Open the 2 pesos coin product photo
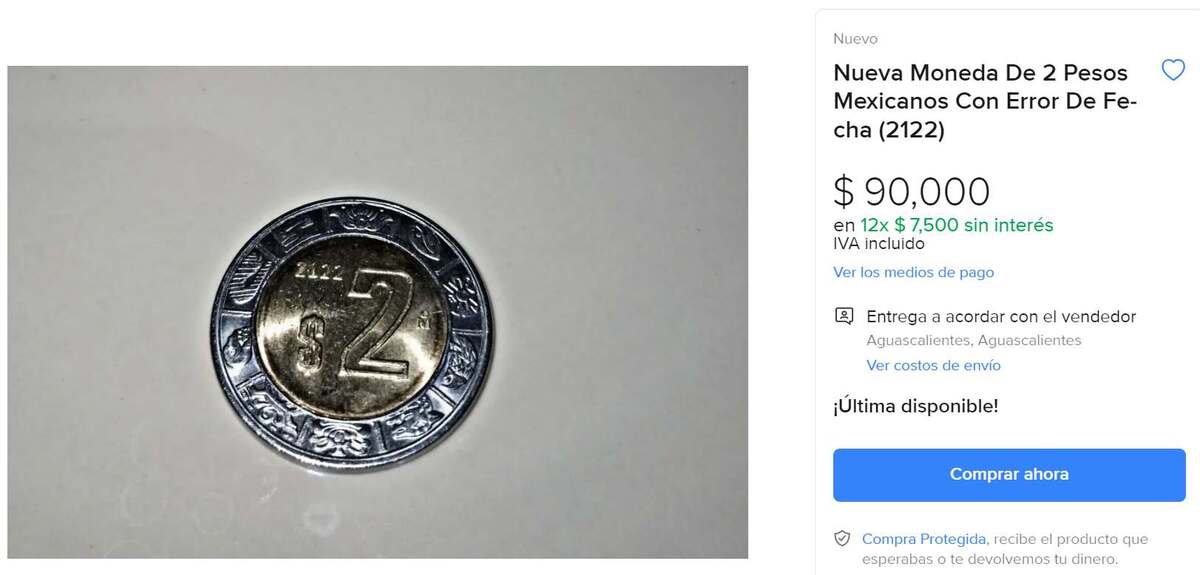 [377, 312]
